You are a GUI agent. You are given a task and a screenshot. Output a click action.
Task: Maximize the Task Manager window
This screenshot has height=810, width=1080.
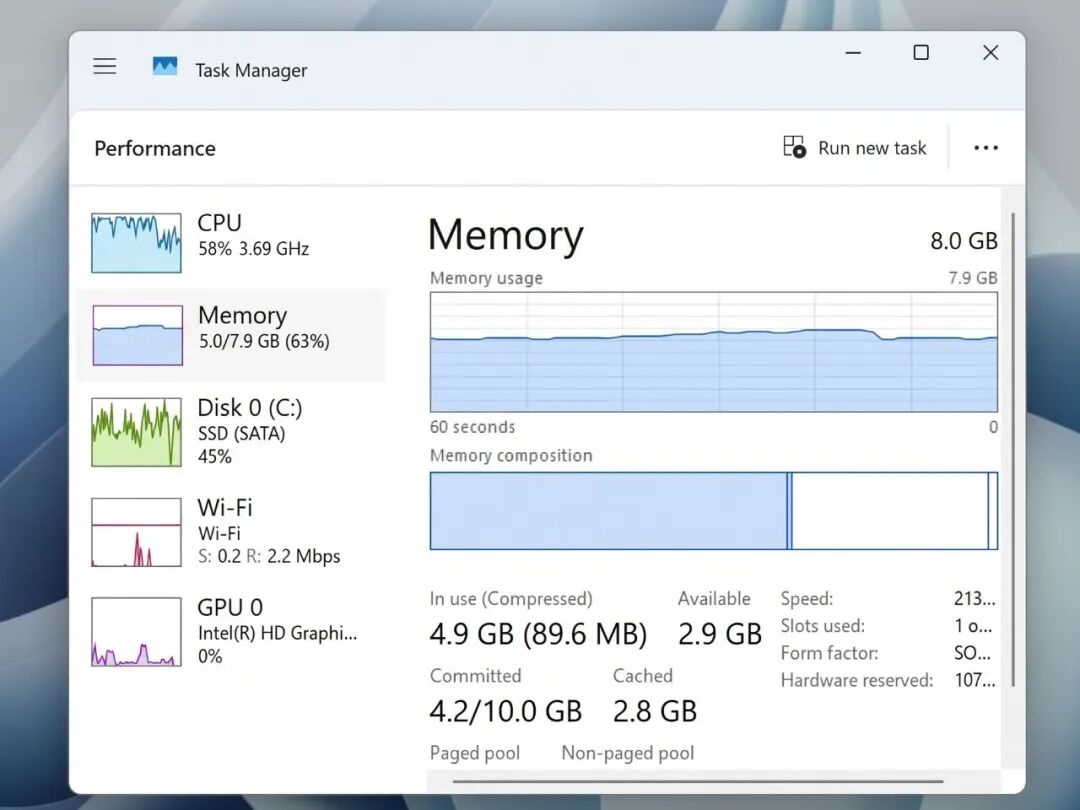pyautogui.click(x=921, y=52)
